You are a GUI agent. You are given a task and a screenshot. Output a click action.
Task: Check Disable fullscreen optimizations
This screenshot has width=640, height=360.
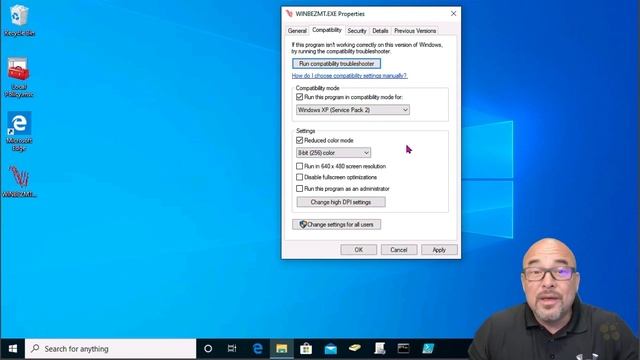(300, 177)
